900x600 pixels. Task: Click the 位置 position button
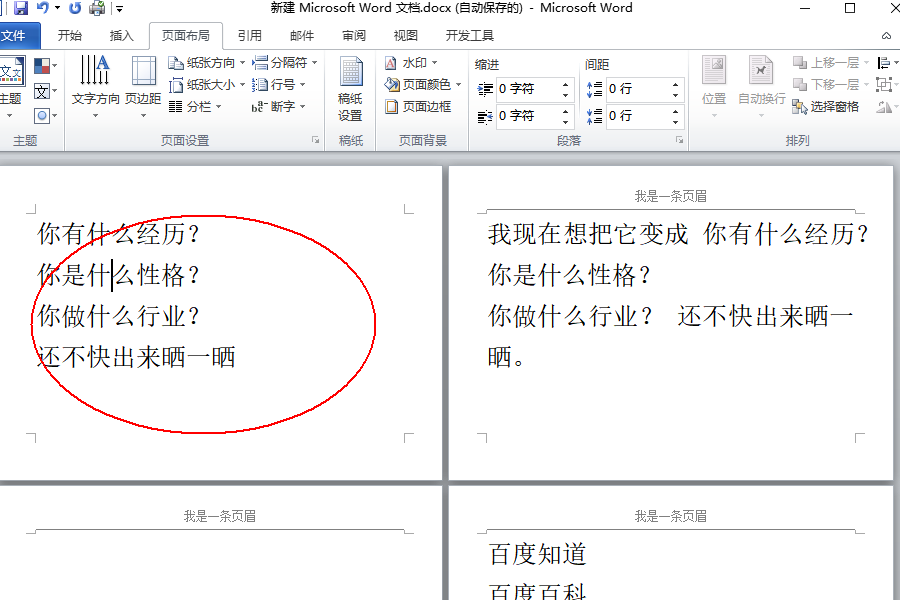(714, 86)
